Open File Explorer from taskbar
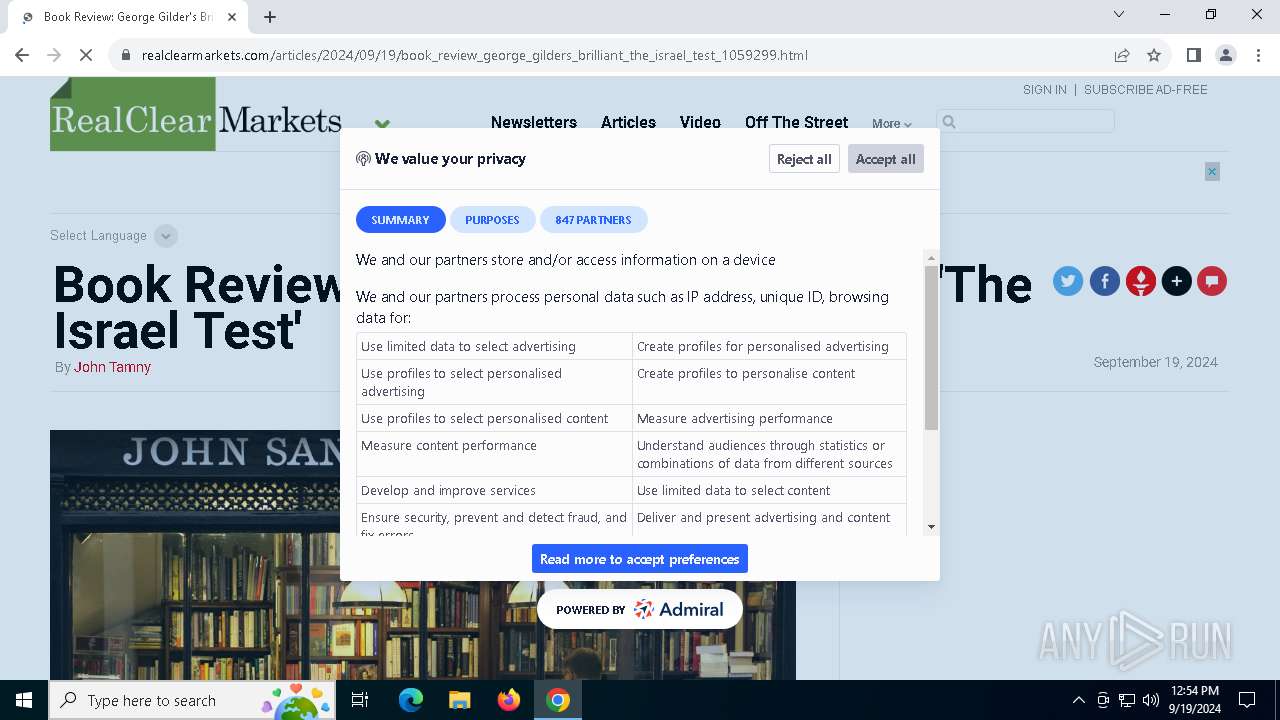 (459, 700)
